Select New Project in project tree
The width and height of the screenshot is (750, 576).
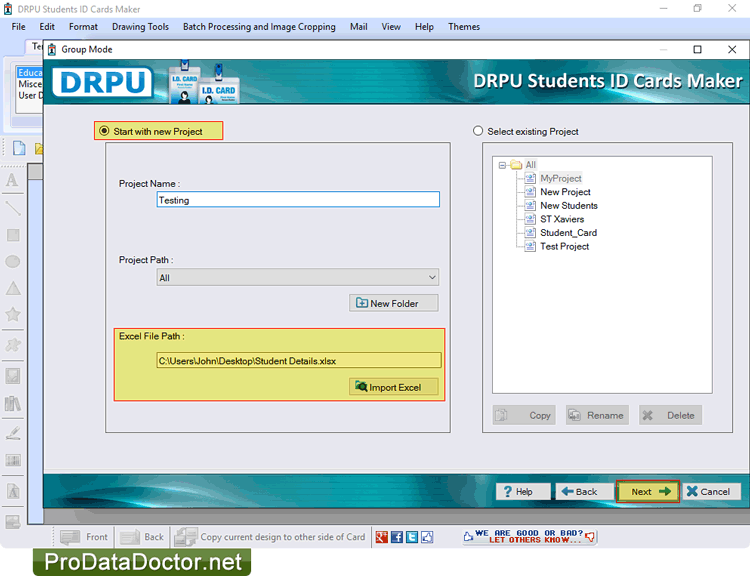point(565,192)
